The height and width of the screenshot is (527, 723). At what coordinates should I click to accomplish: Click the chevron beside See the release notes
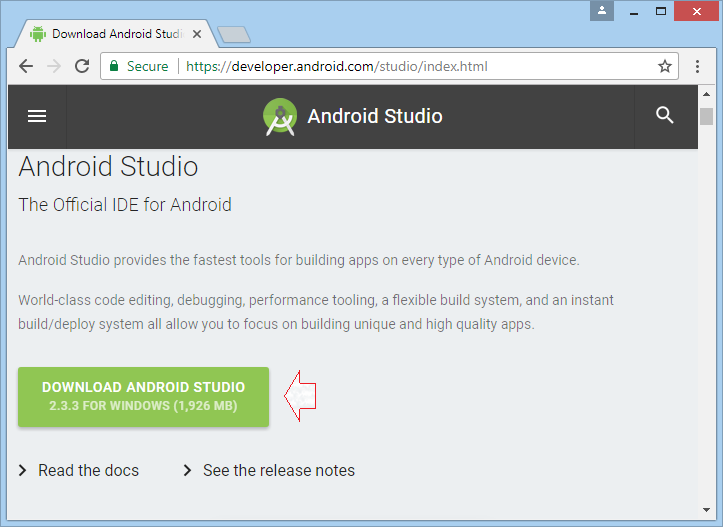pyautogui.click(x=187, y=470)
